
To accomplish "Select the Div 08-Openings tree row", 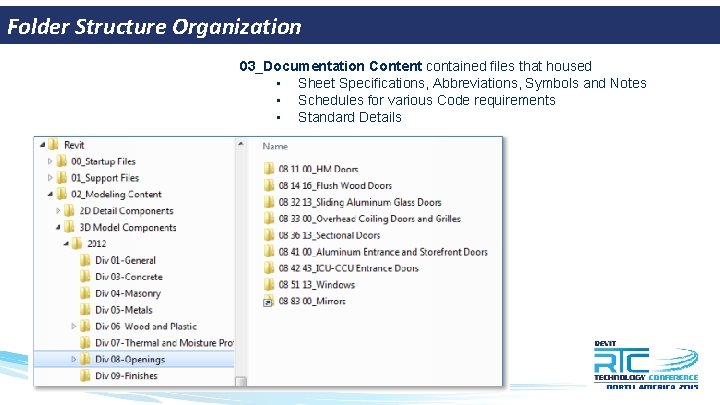I will pos(134,359).
